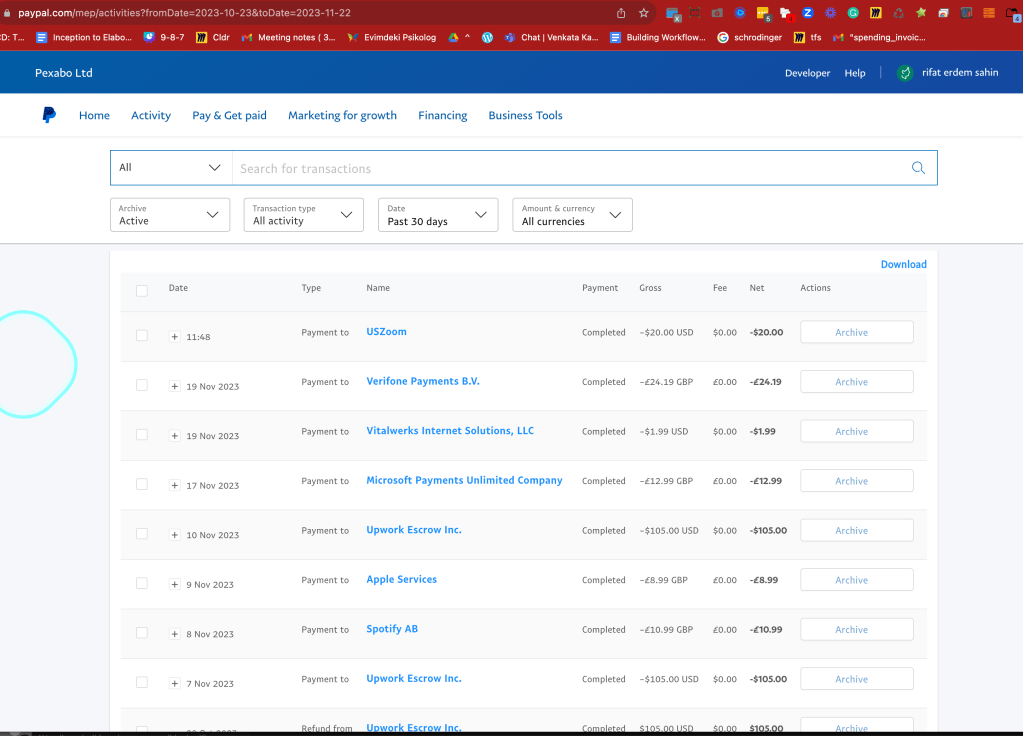Open the All search category dropdown
Screen dimensions: 1023x736
point(171,168)
